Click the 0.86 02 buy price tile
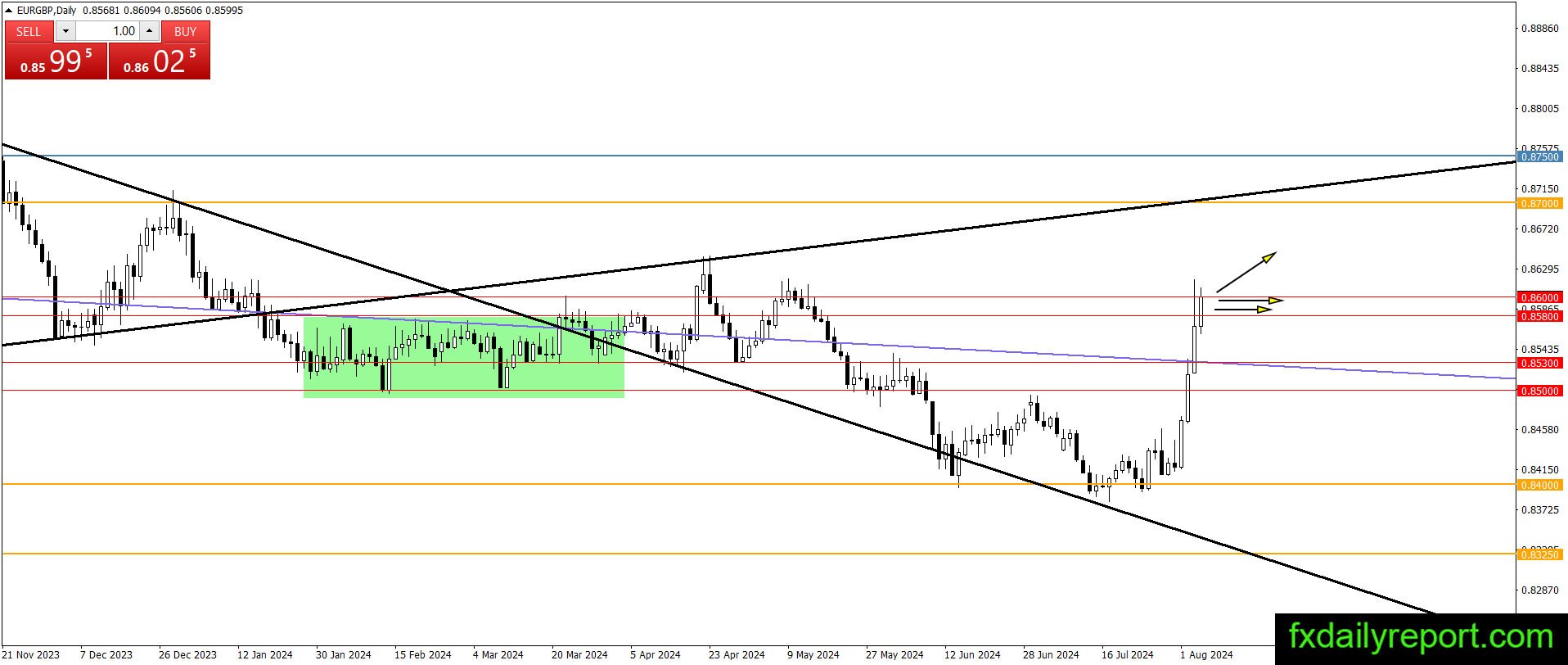Screen dimensions: 1568x665 (x=160, y=61)
